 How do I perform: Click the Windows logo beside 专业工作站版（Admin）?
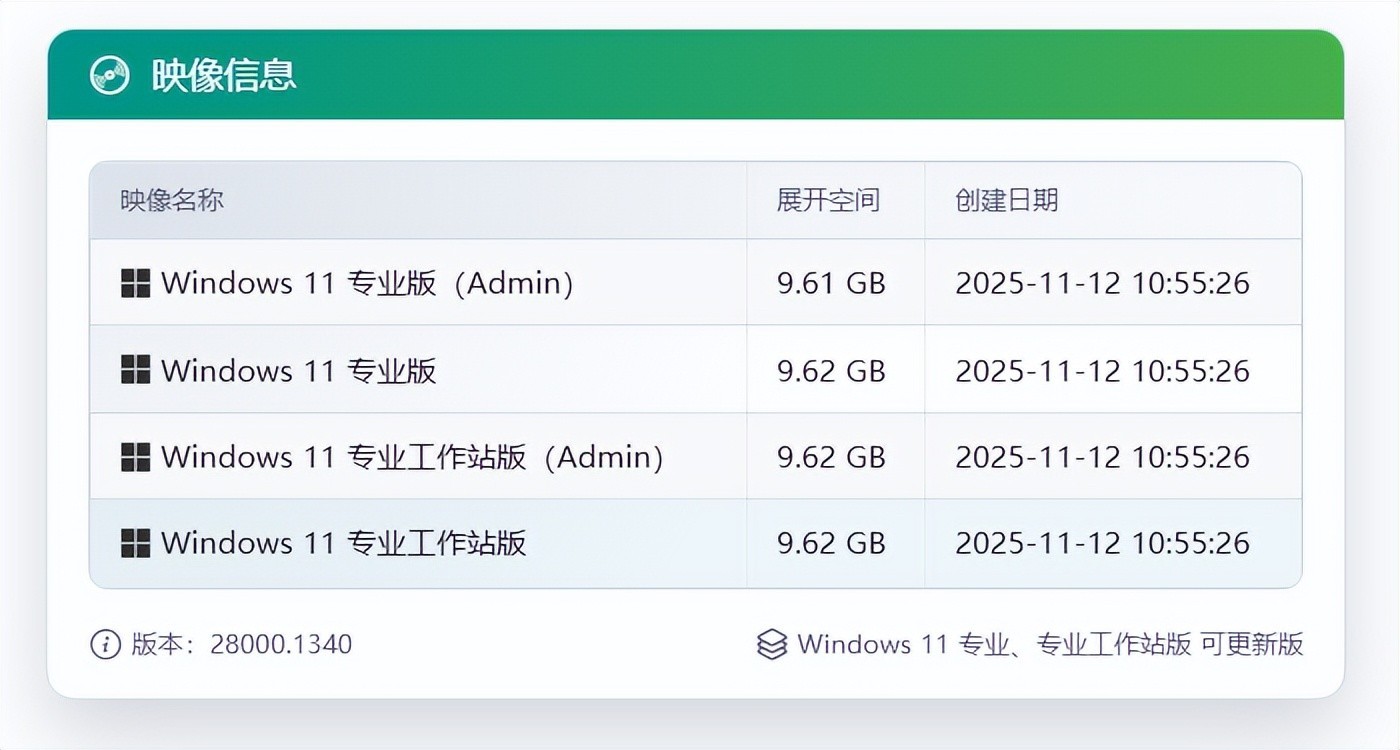134,457
